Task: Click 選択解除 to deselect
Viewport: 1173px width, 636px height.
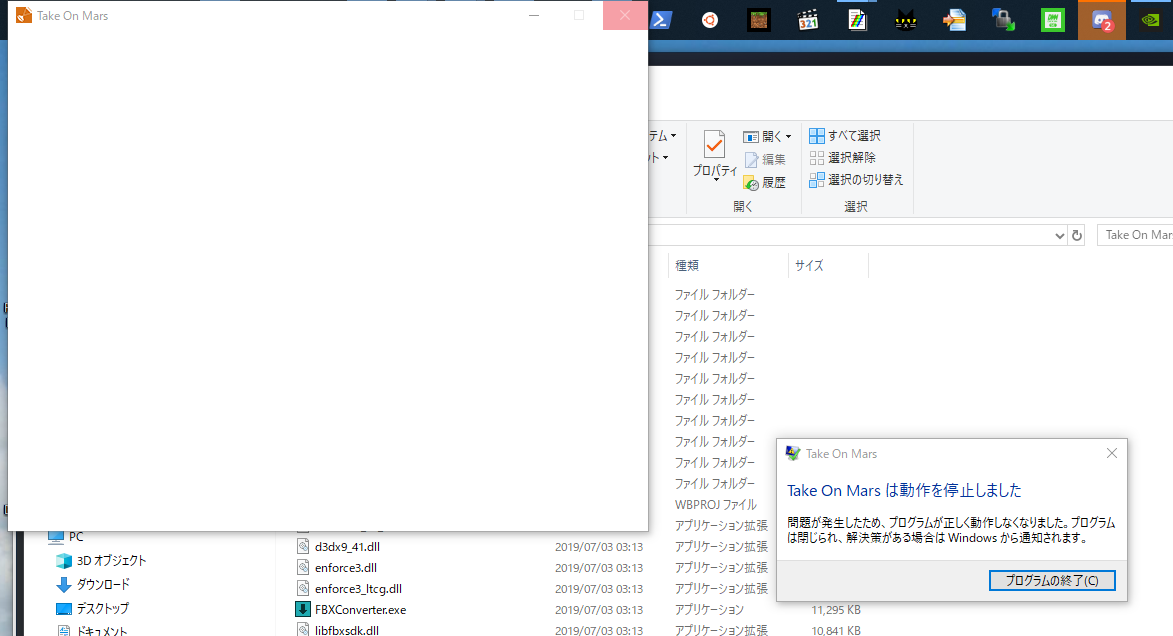Action: (842, 158)
